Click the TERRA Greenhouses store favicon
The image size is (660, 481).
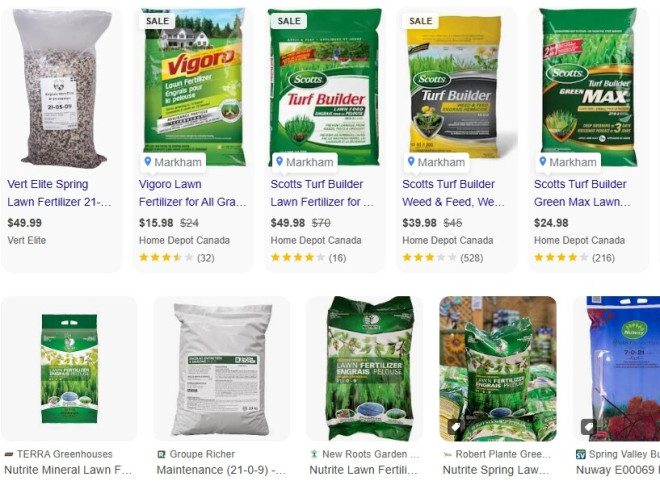(8, 454)
